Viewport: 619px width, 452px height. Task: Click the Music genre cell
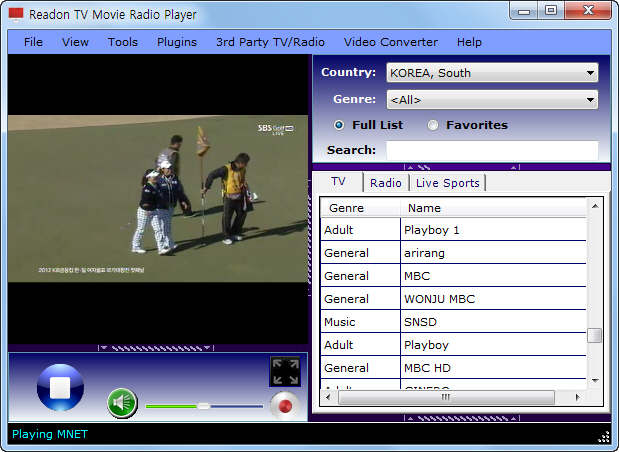(360, 322)
